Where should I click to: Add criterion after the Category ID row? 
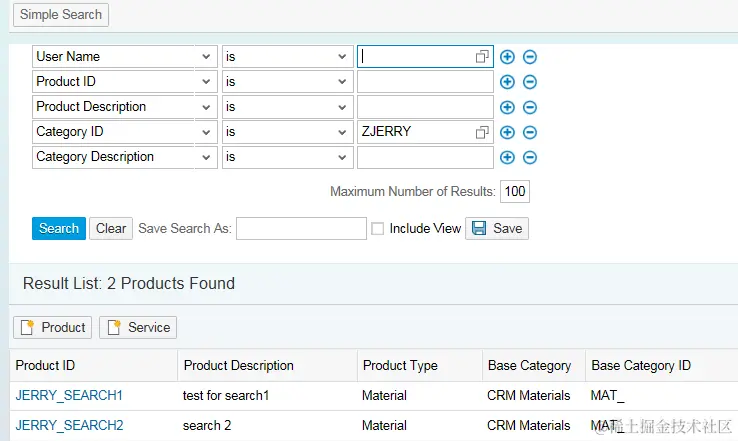(x=507, y=132)
